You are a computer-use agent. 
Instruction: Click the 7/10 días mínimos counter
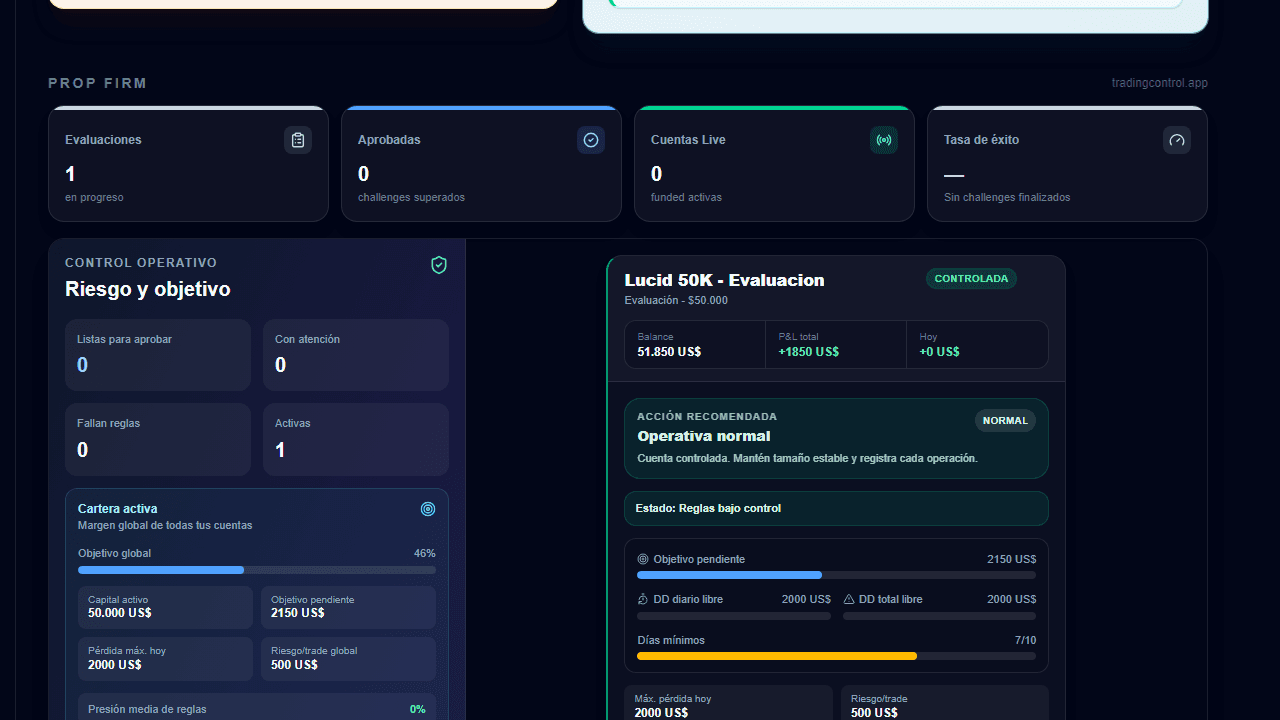1025,640
